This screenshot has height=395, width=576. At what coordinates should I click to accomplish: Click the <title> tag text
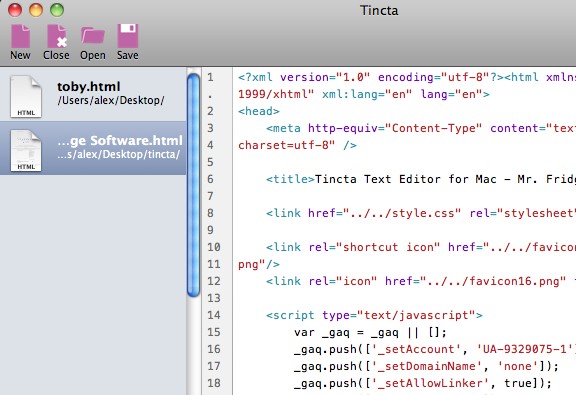[291, 179]
